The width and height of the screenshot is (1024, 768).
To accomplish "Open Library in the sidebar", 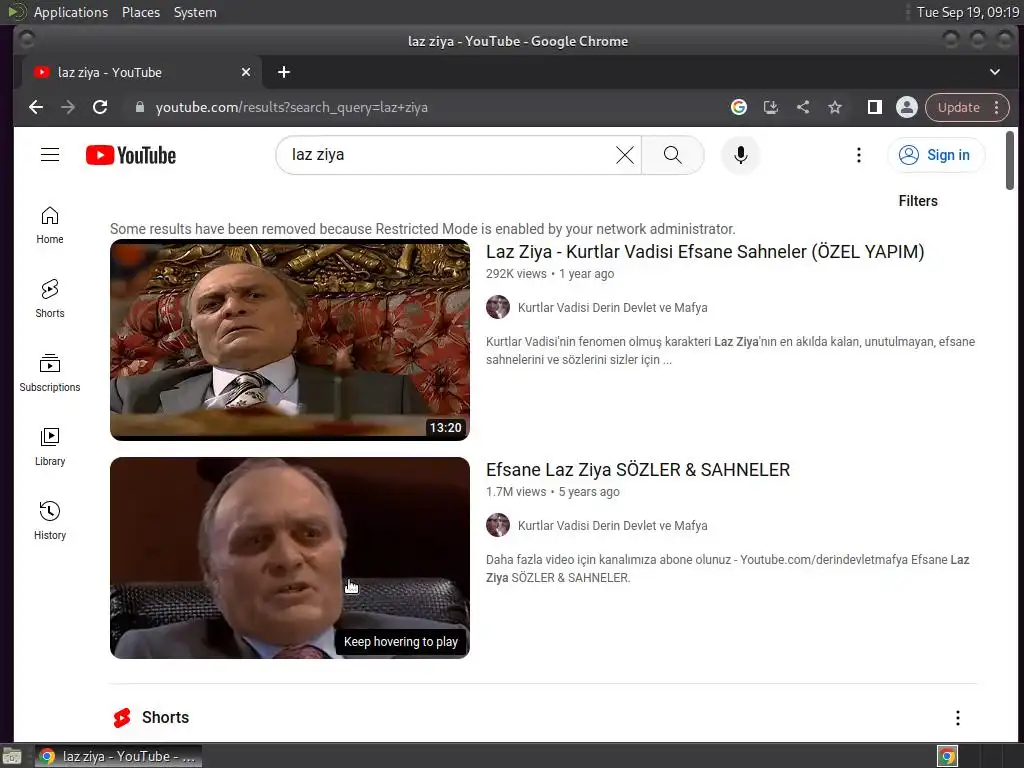I will click(50, 447).
